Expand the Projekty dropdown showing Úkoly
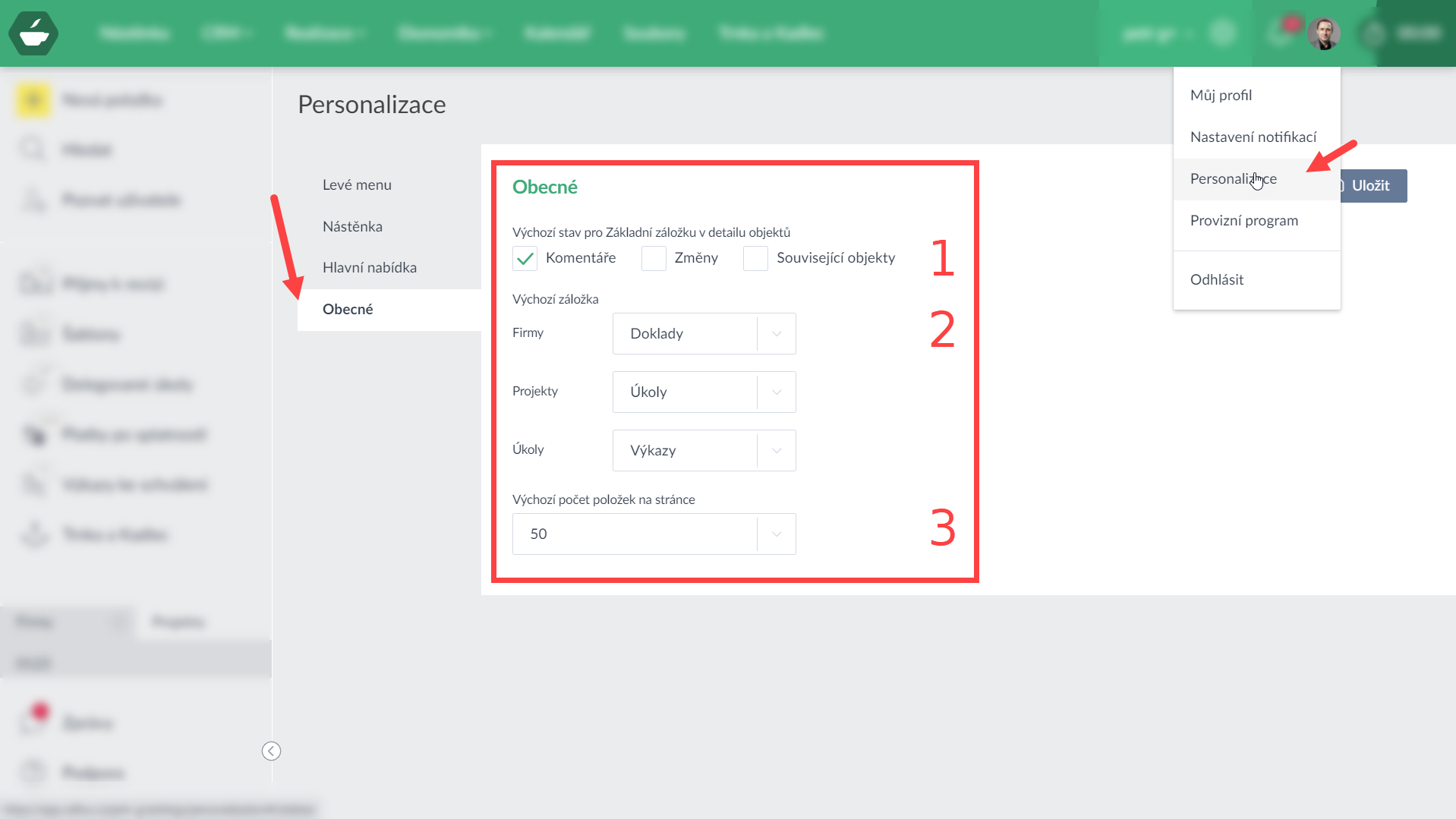Viewport: 1456px width, 819px height. 704,392
